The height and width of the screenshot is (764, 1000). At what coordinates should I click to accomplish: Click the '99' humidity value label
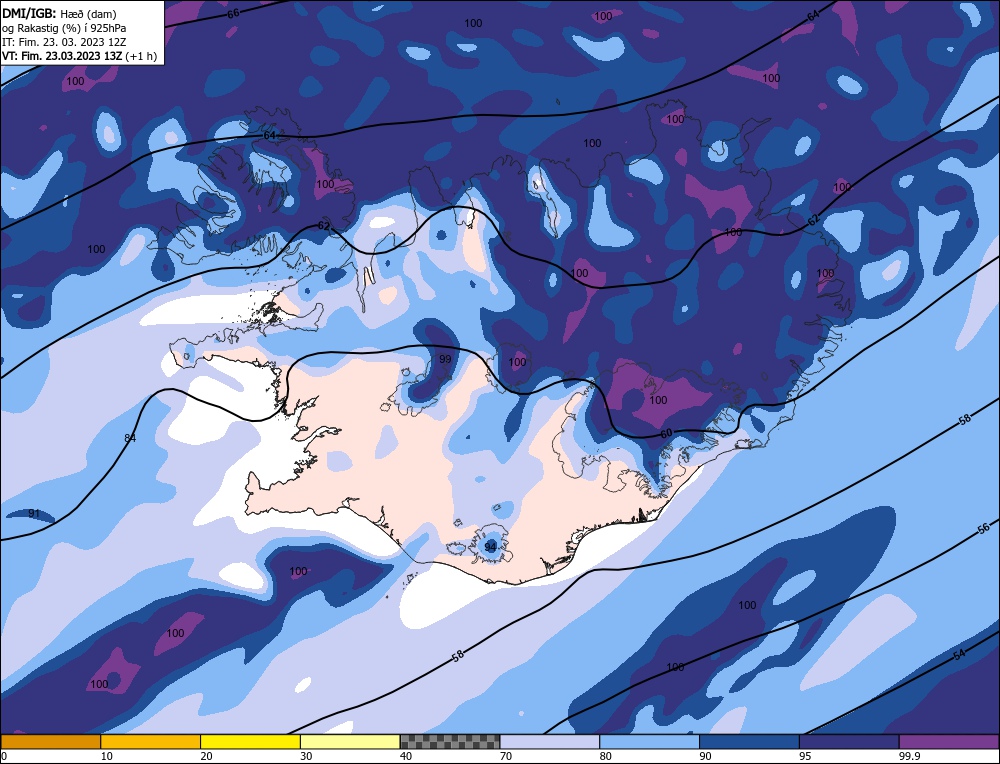445,359
